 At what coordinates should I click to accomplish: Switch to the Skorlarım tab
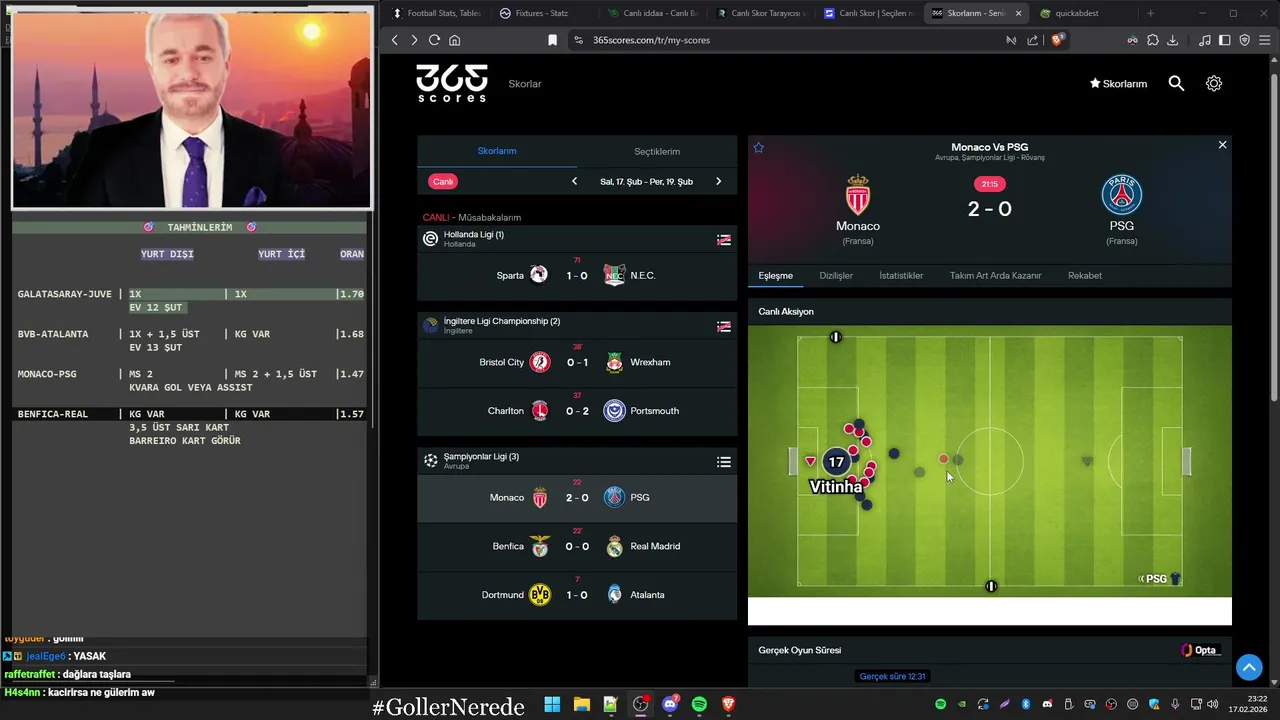coord(497,151)
